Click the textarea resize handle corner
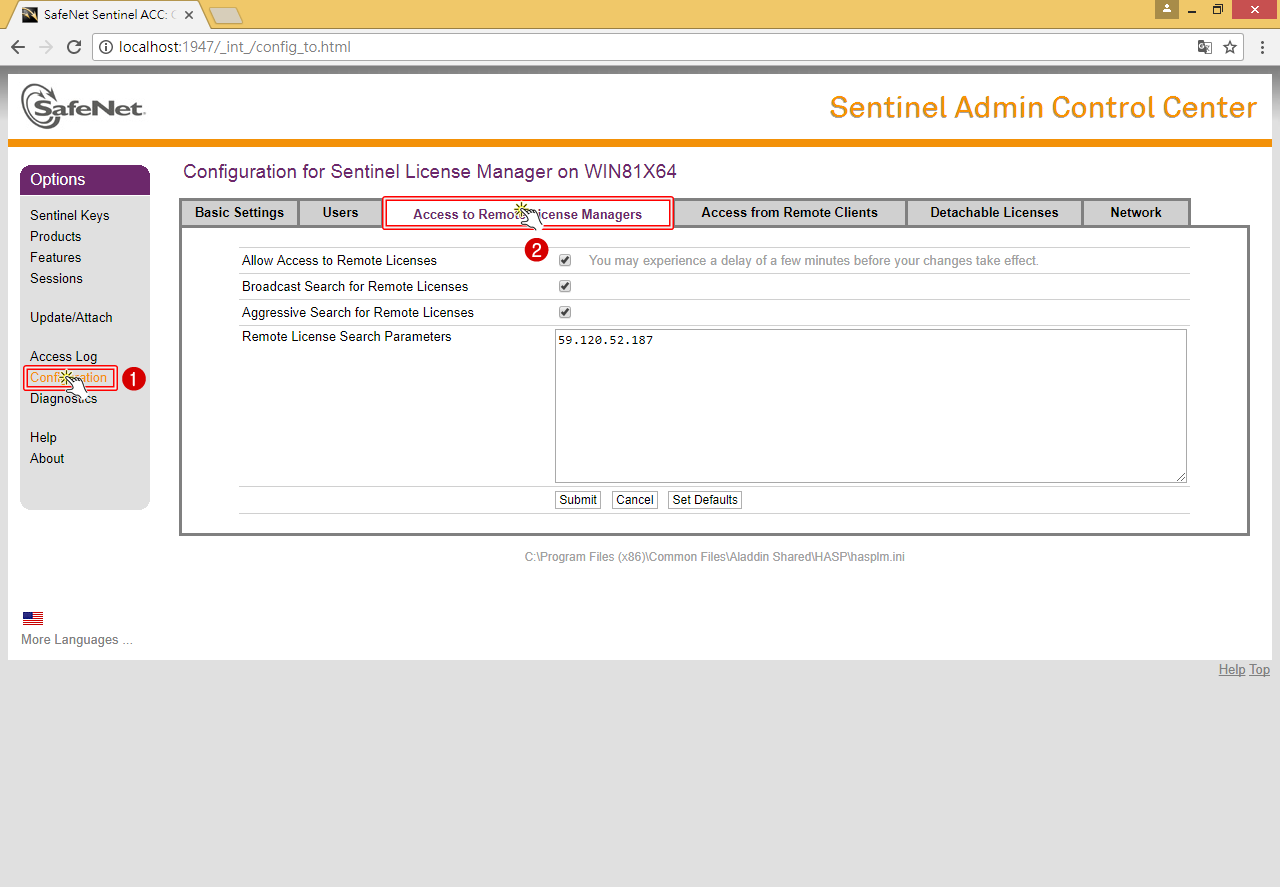The image size is (1280, 887). (1181, 477)
